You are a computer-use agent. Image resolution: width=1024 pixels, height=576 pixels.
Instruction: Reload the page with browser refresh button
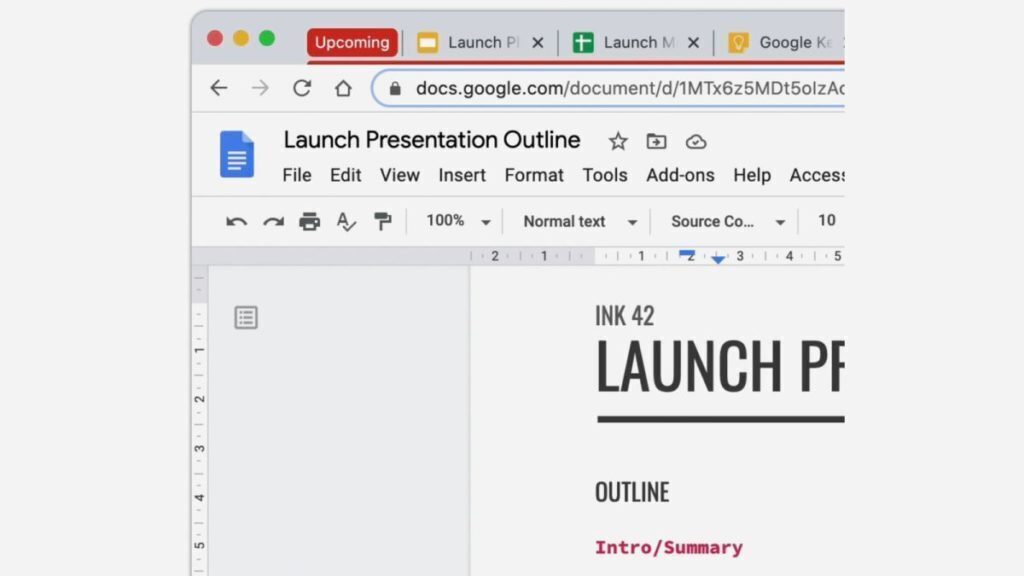pyautogui.click(x=302, y=88)
